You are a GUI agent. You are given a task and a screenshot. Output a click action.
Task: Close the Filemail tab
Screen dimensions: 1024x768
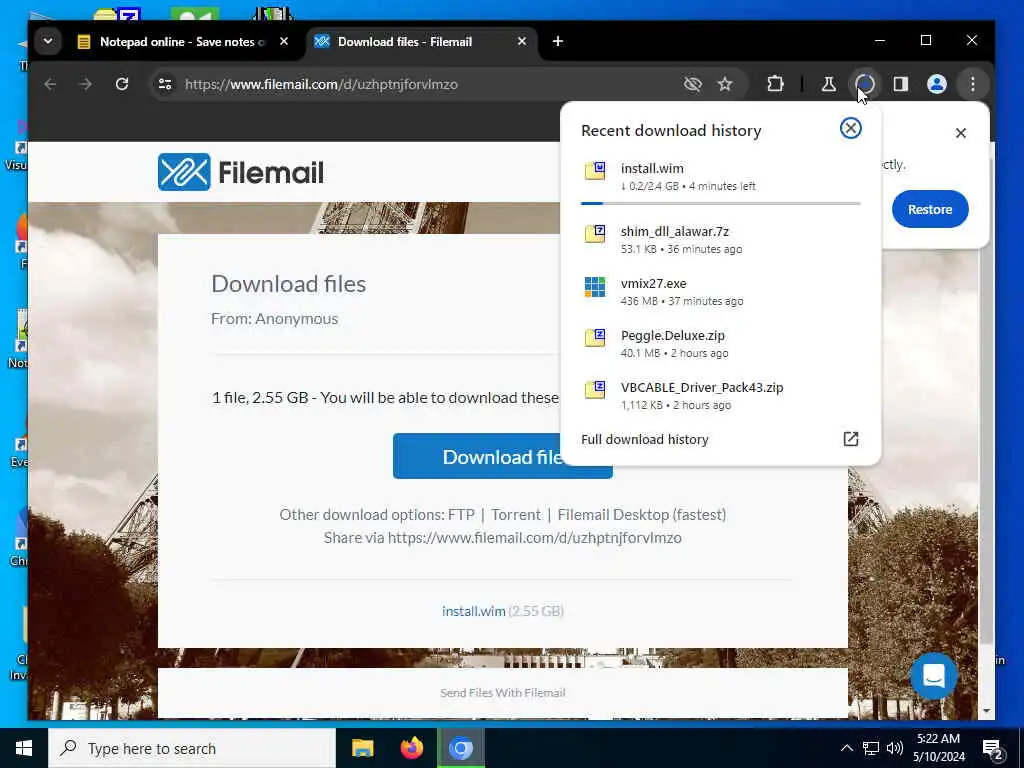point(522,41)
